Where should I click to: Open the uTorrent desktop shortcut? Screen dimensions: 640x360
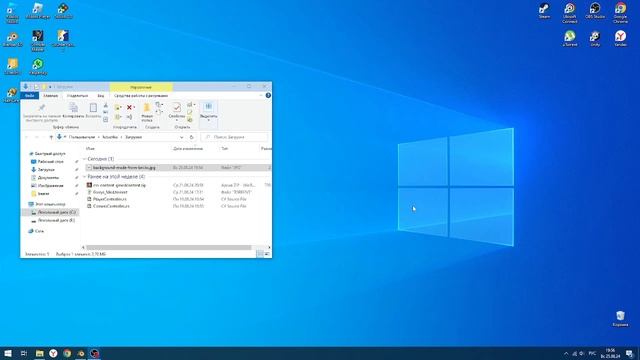pyautogui.click(x=569, y=38)
